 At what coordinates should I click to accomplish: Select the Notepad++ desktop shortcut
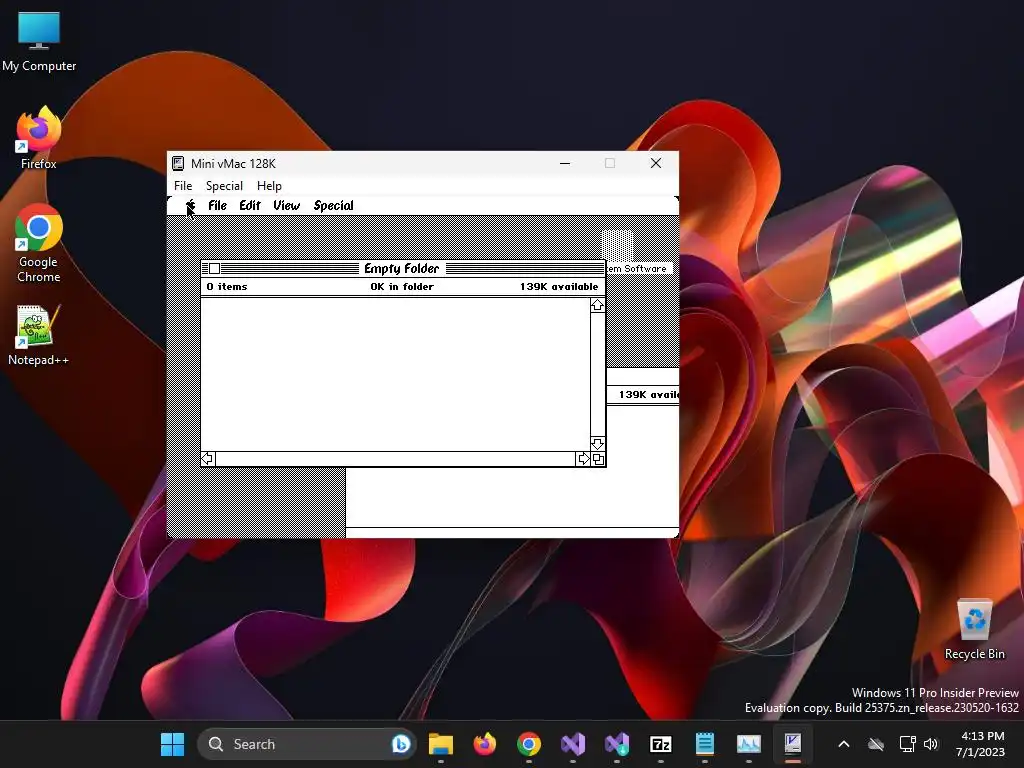pyautogui.click(x=38, y=335)
